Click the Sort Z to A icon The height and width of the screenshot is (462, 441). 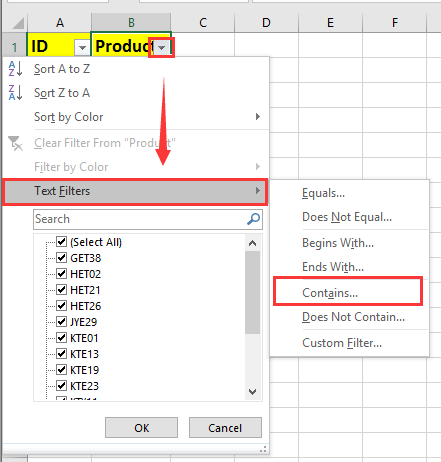click(15, 93)
